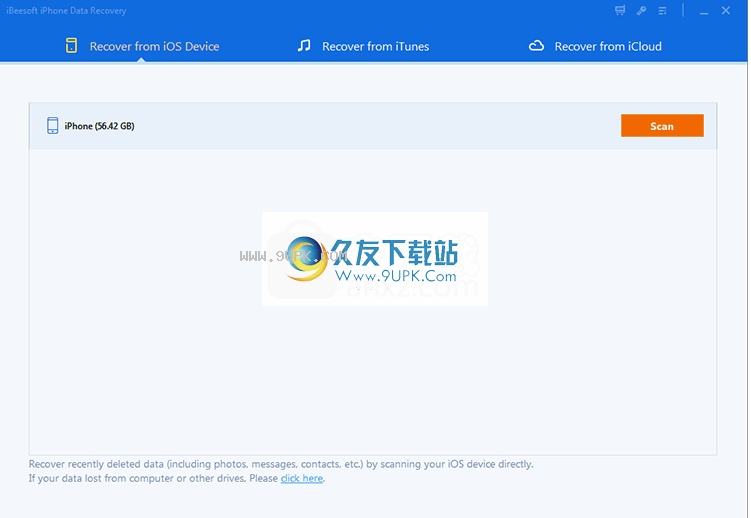This screenshot has height=518, width=751.
Task: Select the iPhone (56.42 GB) device row
Action: pyautogui.click(x=373, y=126)
